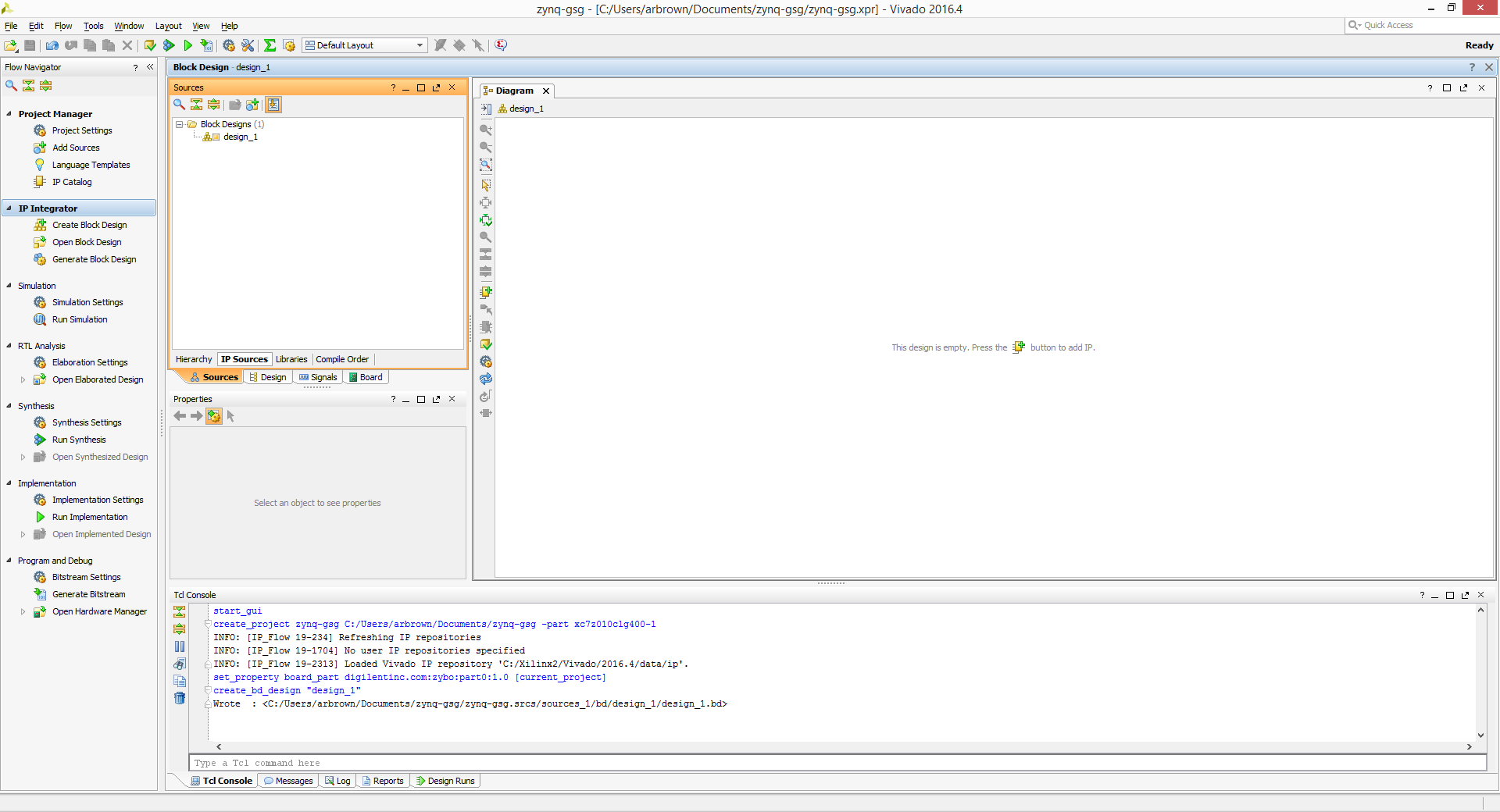This screenshot has width=1500, height=812.
Task: Expand the Open Elaborated Design item
Action: pos(23,379)
